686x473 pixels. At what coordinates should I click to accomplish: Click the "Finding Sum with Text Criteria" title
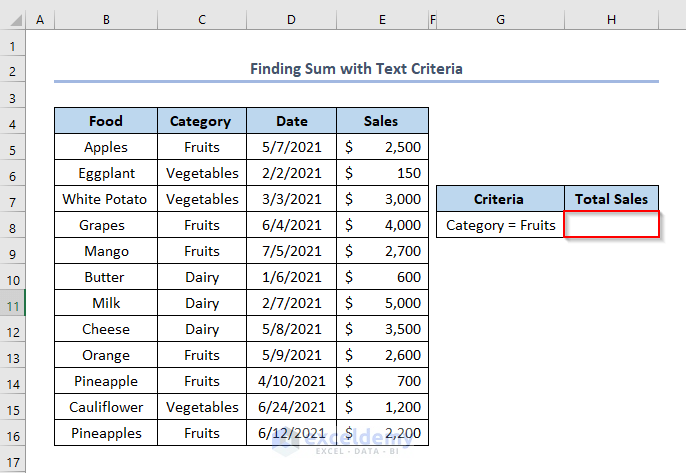tap(356, 69)
